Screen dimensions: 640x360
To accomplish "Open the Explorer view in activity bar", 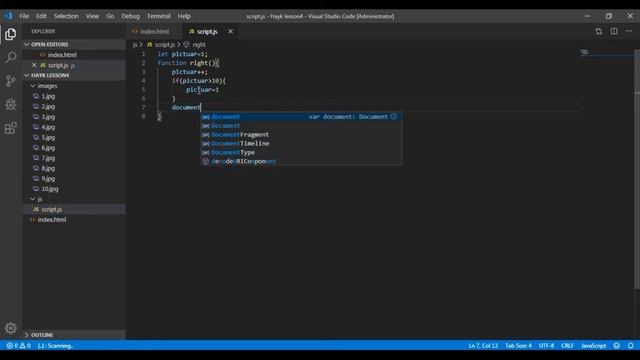I will pyautogui.click(x=11, y=34).
